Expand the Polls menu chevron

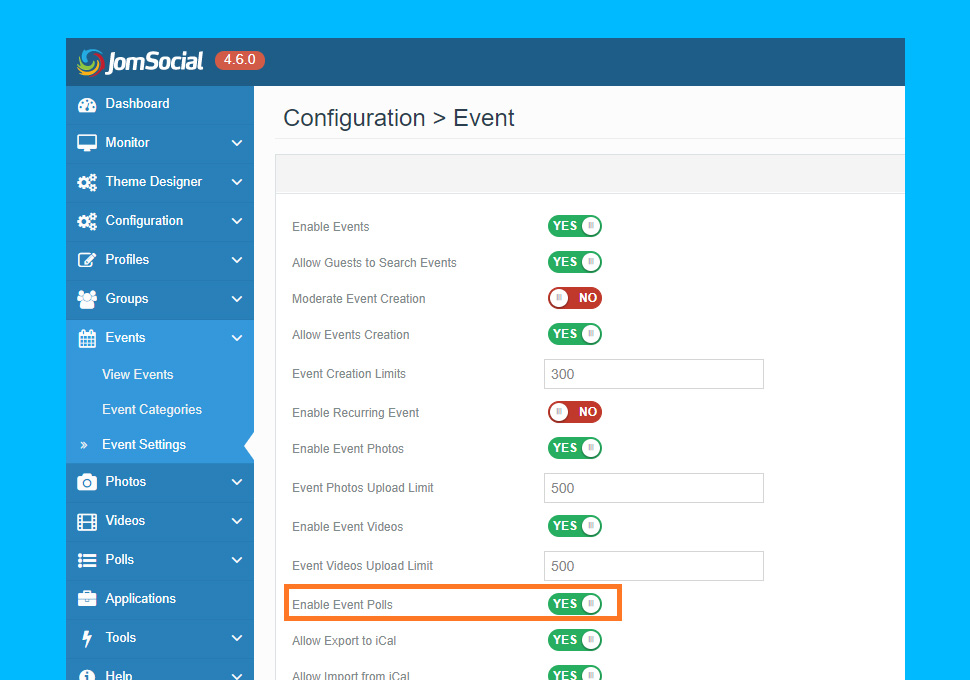tap(237, 560)
